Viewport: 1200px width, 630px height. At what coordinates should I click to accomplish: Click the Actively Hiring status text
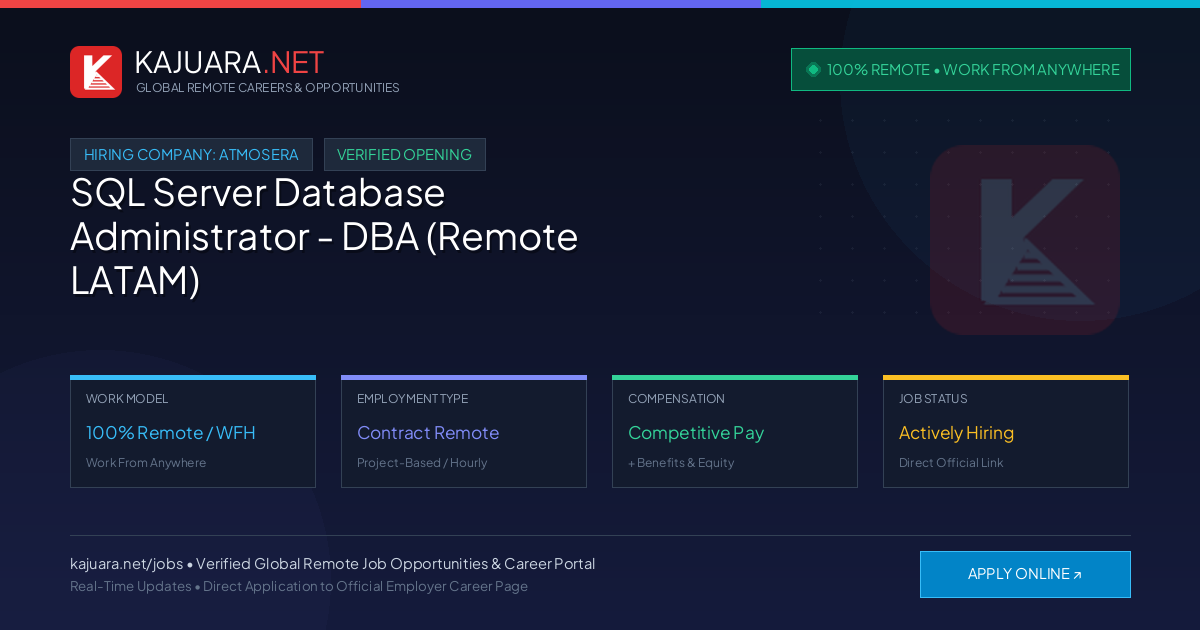[956, 433]
